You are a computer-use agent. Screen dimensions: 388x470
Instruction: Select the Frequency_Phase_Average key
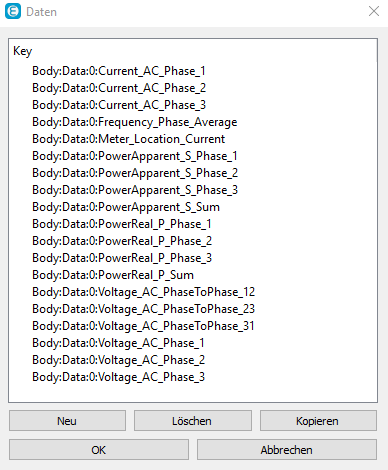135,122
